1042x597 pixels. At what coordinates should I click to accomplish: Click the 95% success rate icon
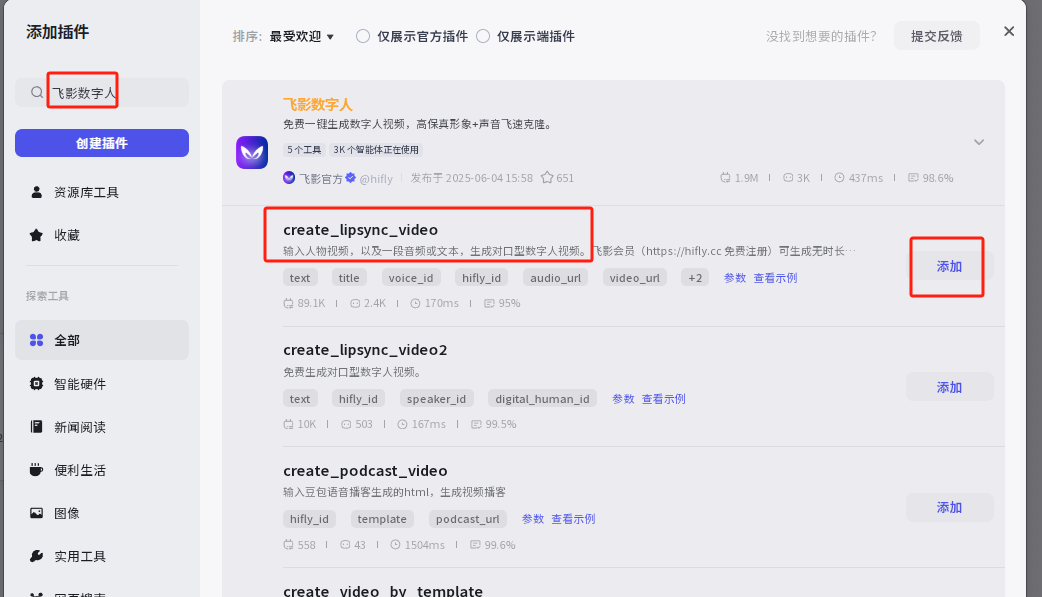pyautogui.click(x=489, y=303)
